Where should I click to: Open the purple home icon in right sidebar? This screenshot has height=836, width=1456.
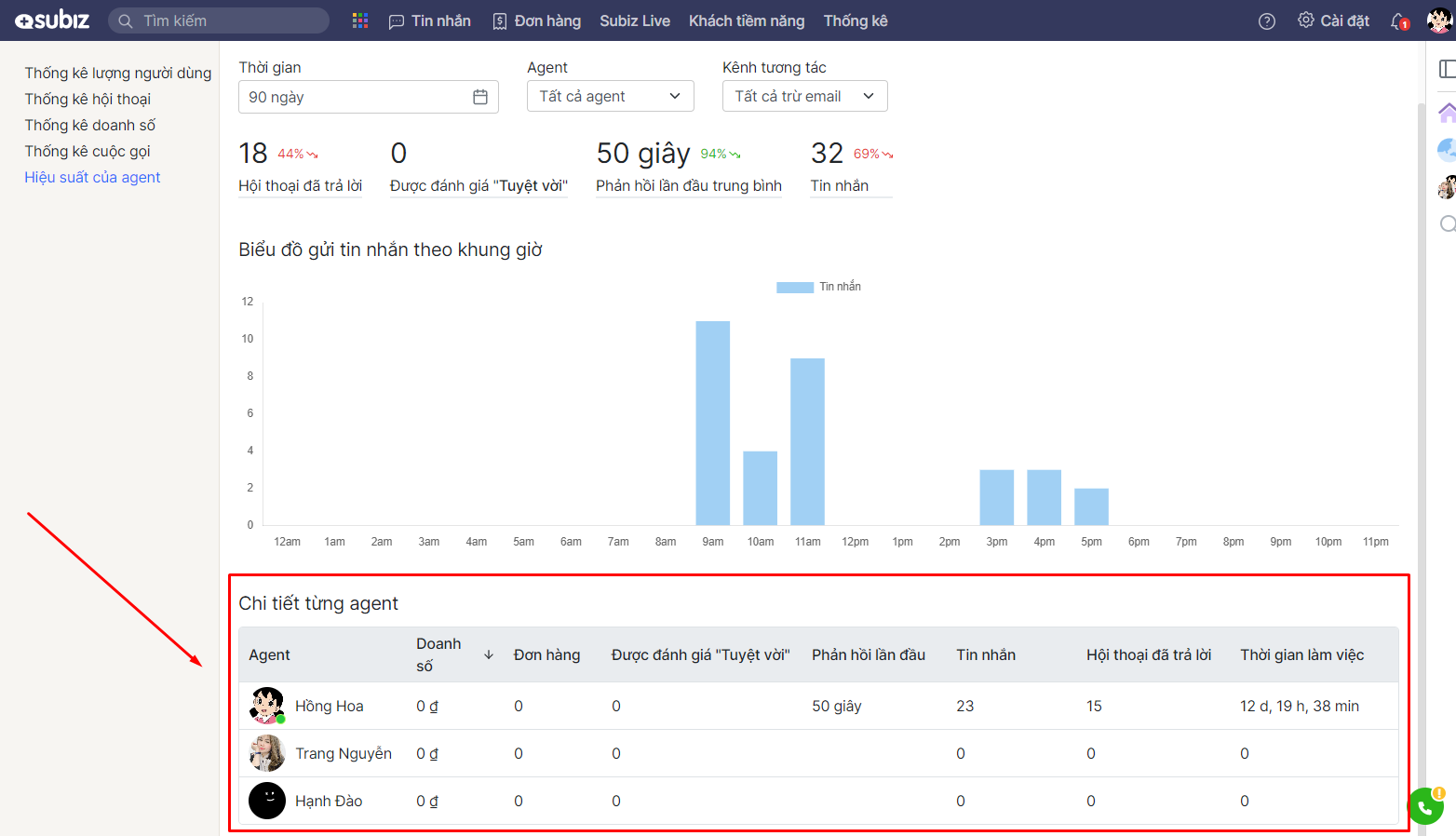click(1447, 114)
